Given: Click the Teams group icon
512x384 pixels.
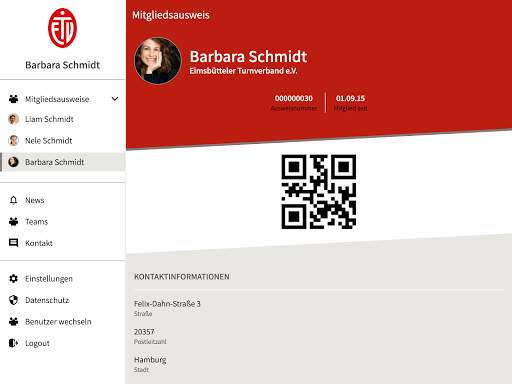Looking at the screenshot, I should coord(13,222).
